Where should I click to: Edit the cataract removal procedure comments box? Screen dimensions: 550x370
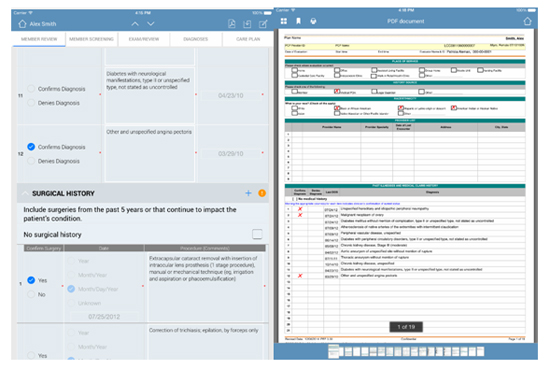coord(205,287)
